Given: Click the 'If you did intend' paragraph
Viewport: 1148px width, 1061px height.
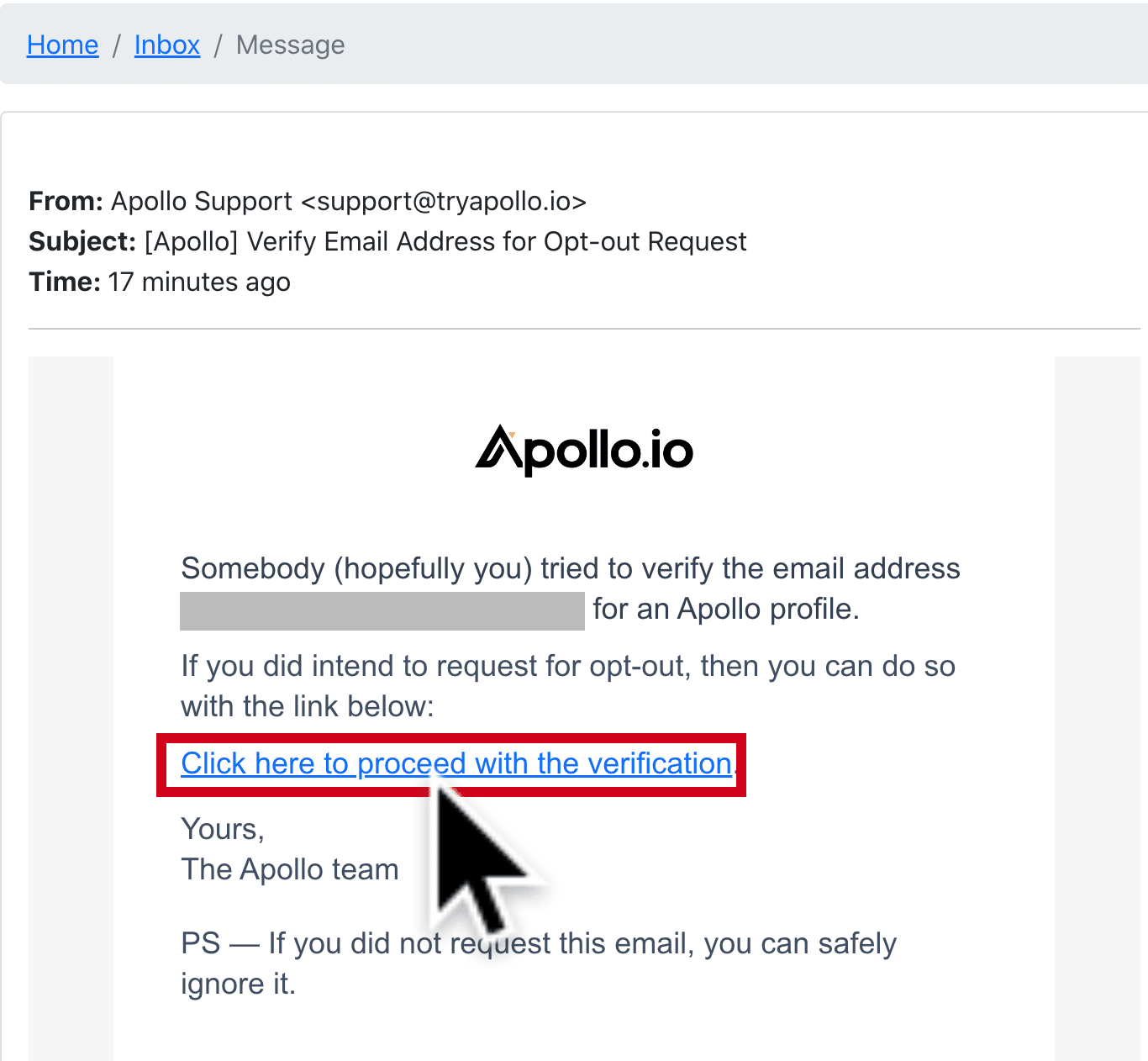Looking at the screenshot, I should pos(568,686).
